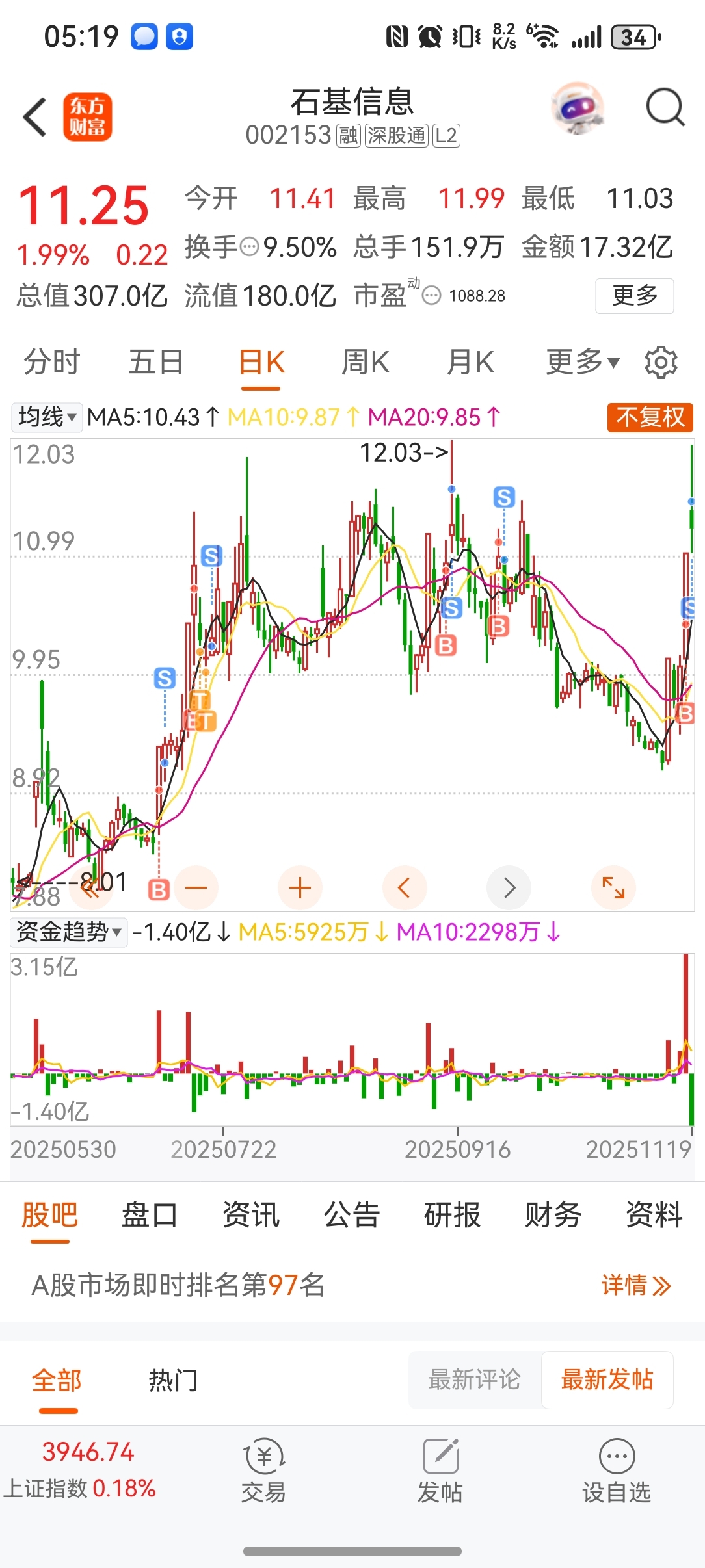Tap the 总手151.9万 value

(x=429, y=247)
